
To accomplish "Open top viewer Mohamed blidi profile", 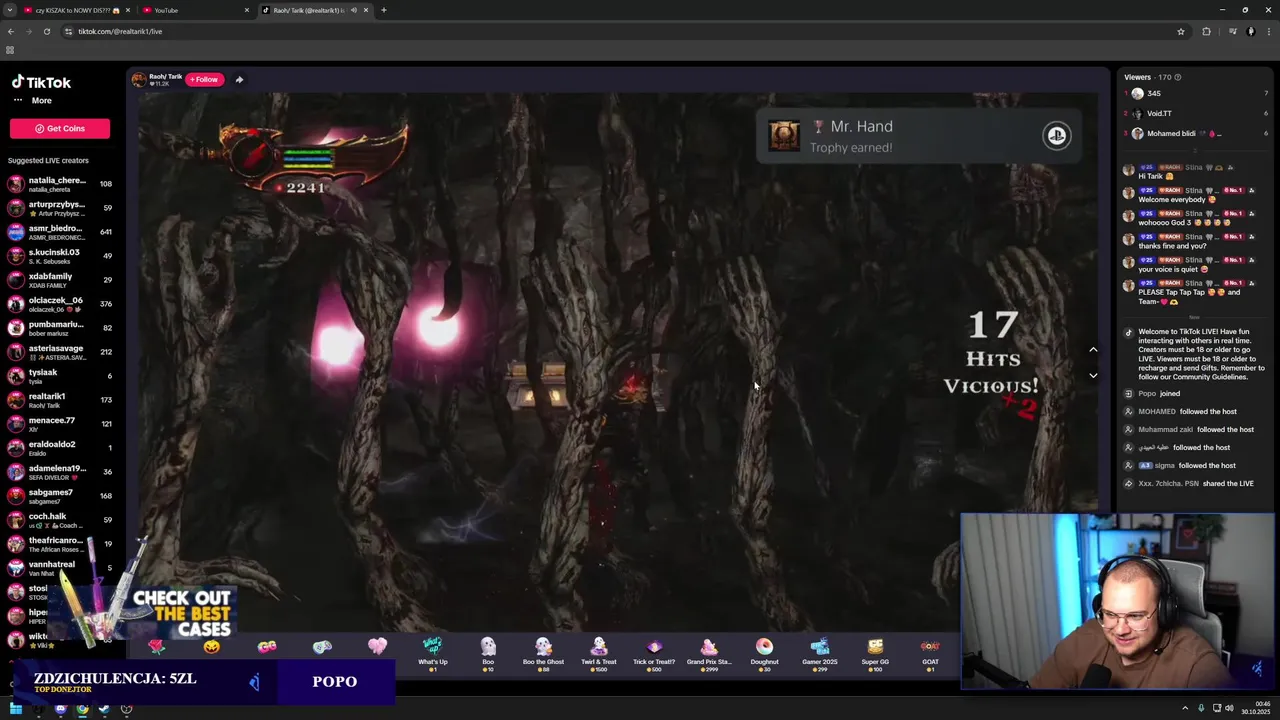I will click(1196, 133).
